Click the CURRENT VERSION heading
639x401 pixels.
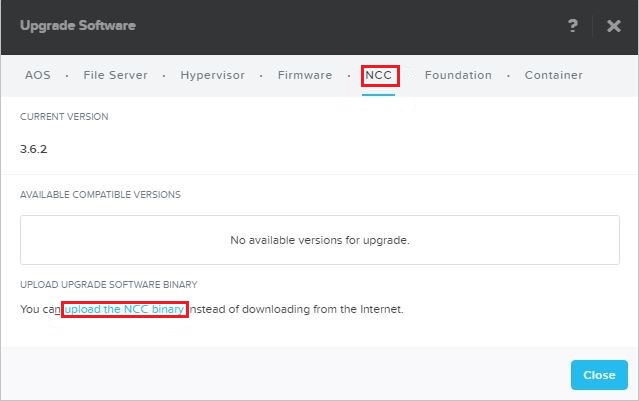(x=64, y=117)
